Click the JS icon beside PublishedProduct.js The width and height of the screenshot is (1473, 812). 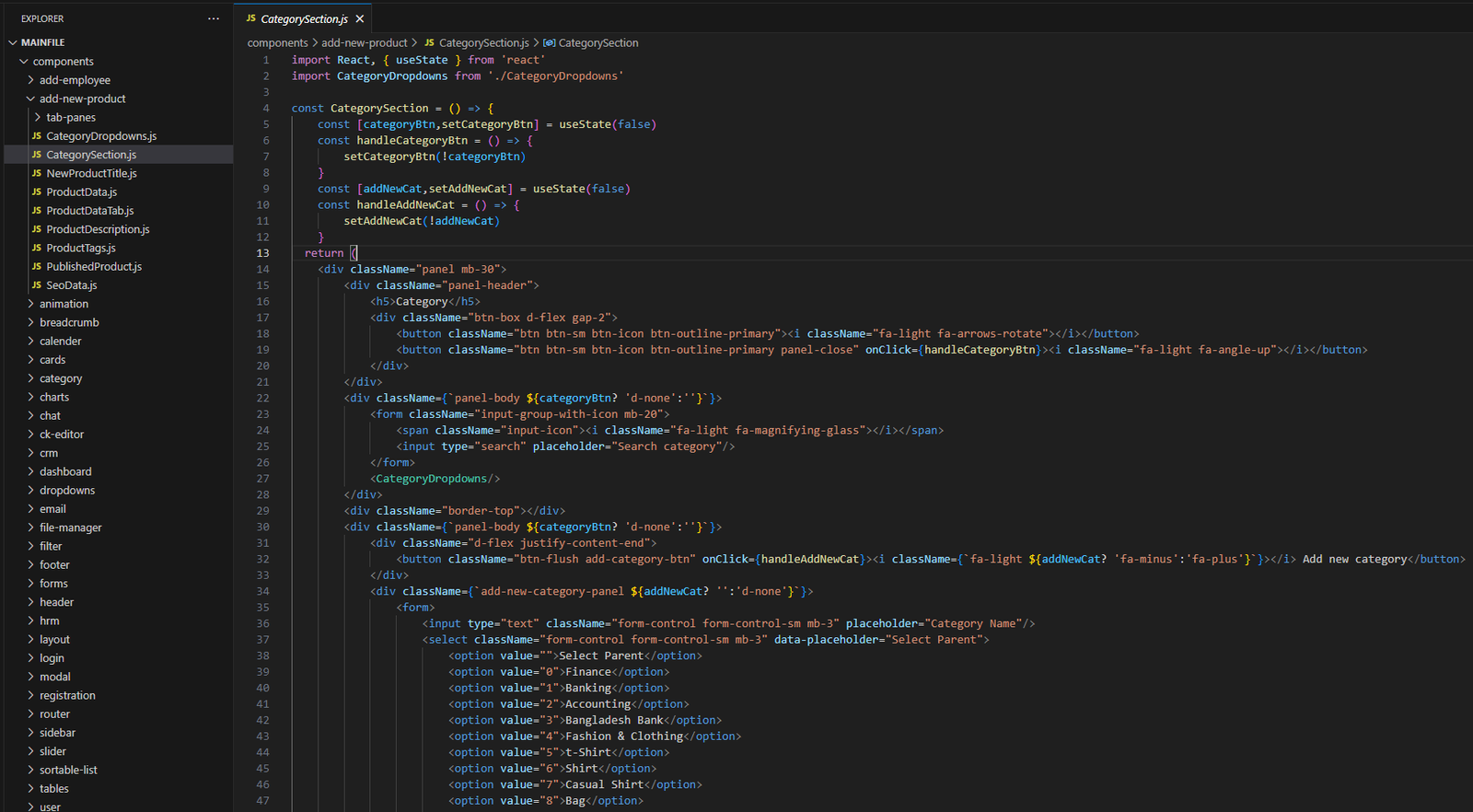pos(37,267)
